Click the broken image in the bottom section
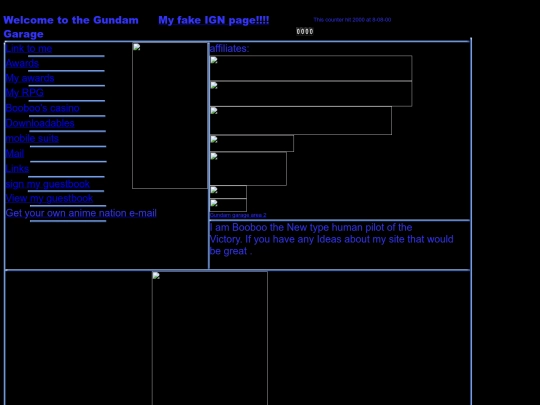 (x=210, y=338)
